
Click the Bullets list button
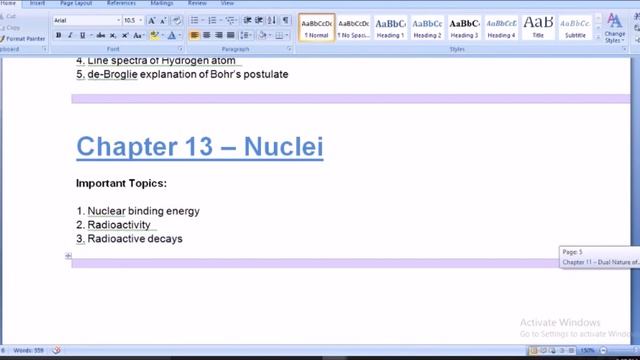click(x=194, y=20)
